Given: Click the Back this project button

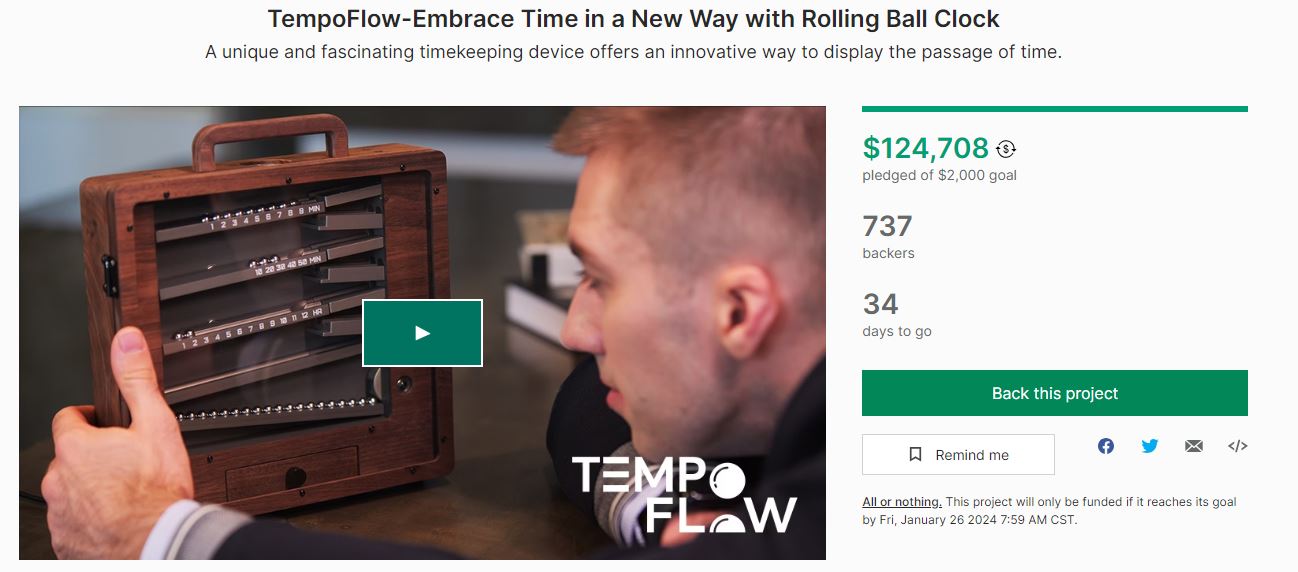Looking at the screenshot, I should 1055,393.
